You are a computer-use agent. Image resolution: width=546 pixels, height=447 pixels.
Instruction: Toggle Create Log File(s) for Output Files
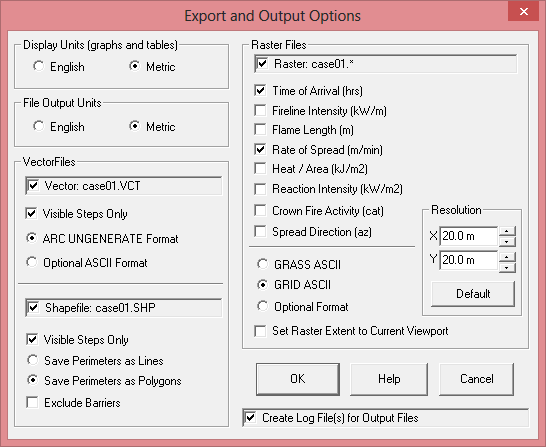coord(250,417)
